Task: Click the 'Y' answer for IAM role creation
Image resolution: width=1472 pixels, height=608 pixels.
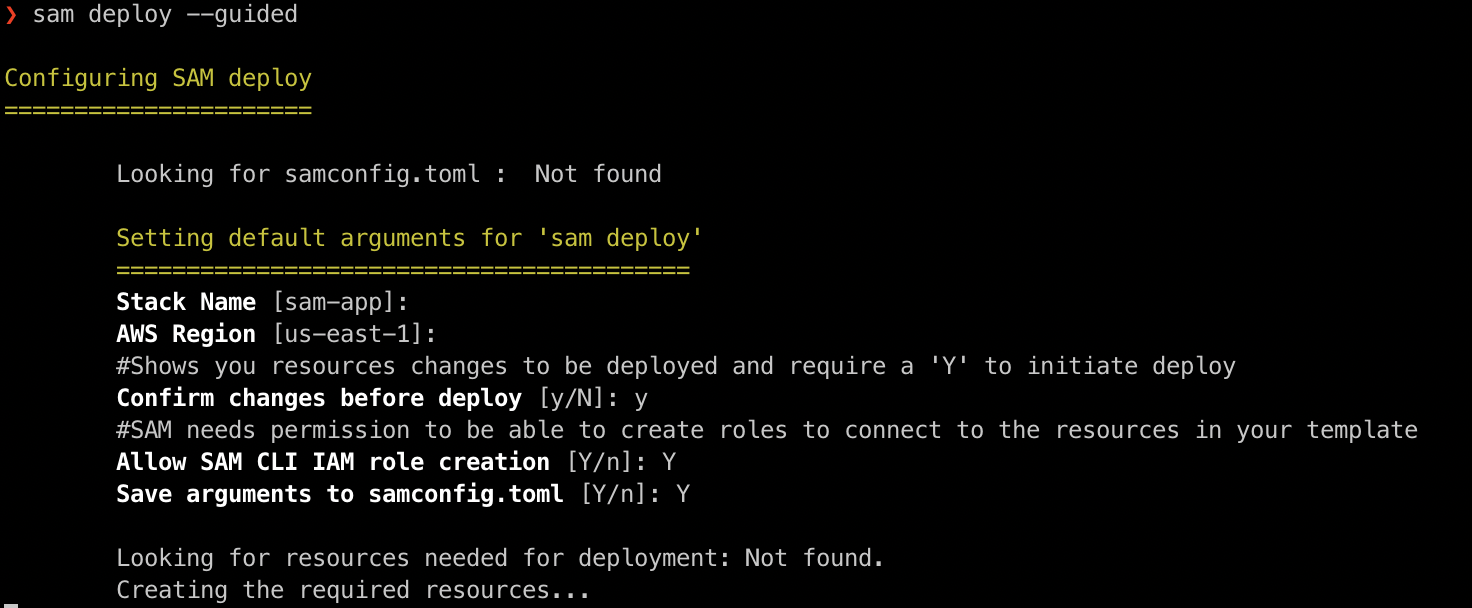Action: [669, 462]
